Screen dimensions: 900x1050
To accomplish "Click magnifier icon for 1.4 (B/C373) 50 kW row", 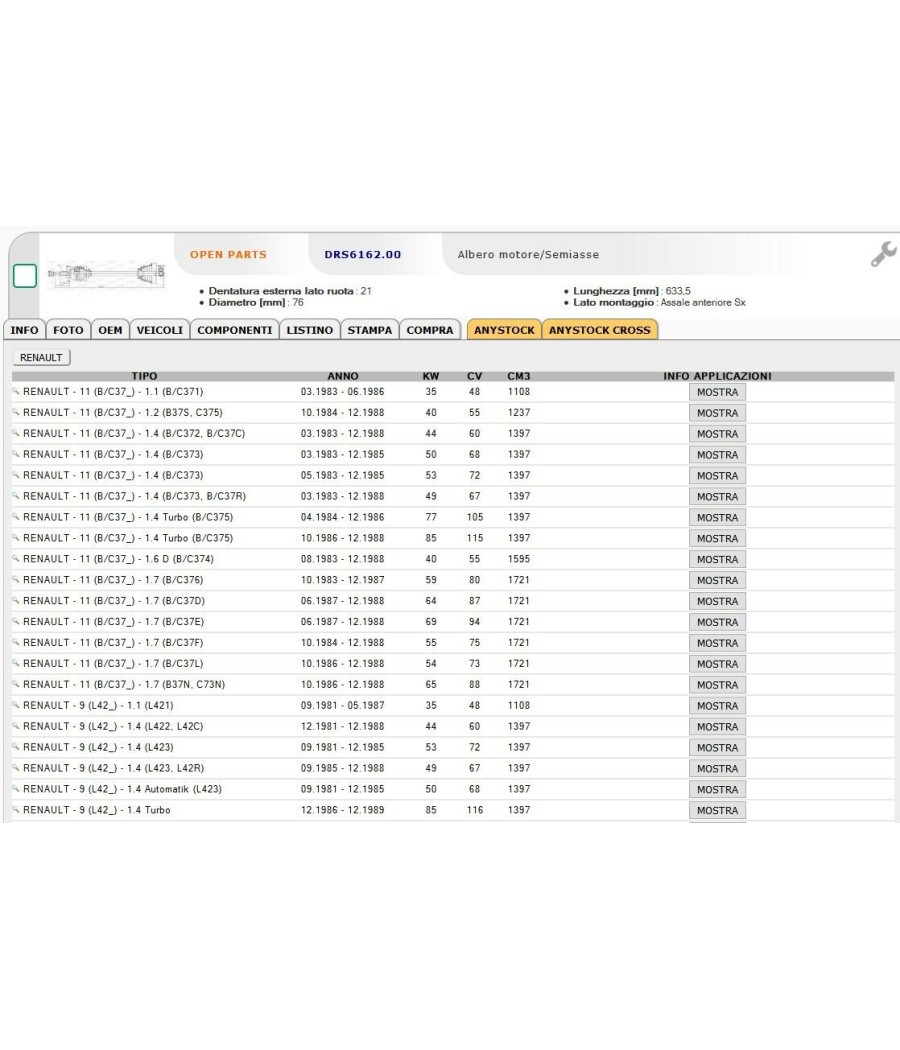I will pos(15,453).
